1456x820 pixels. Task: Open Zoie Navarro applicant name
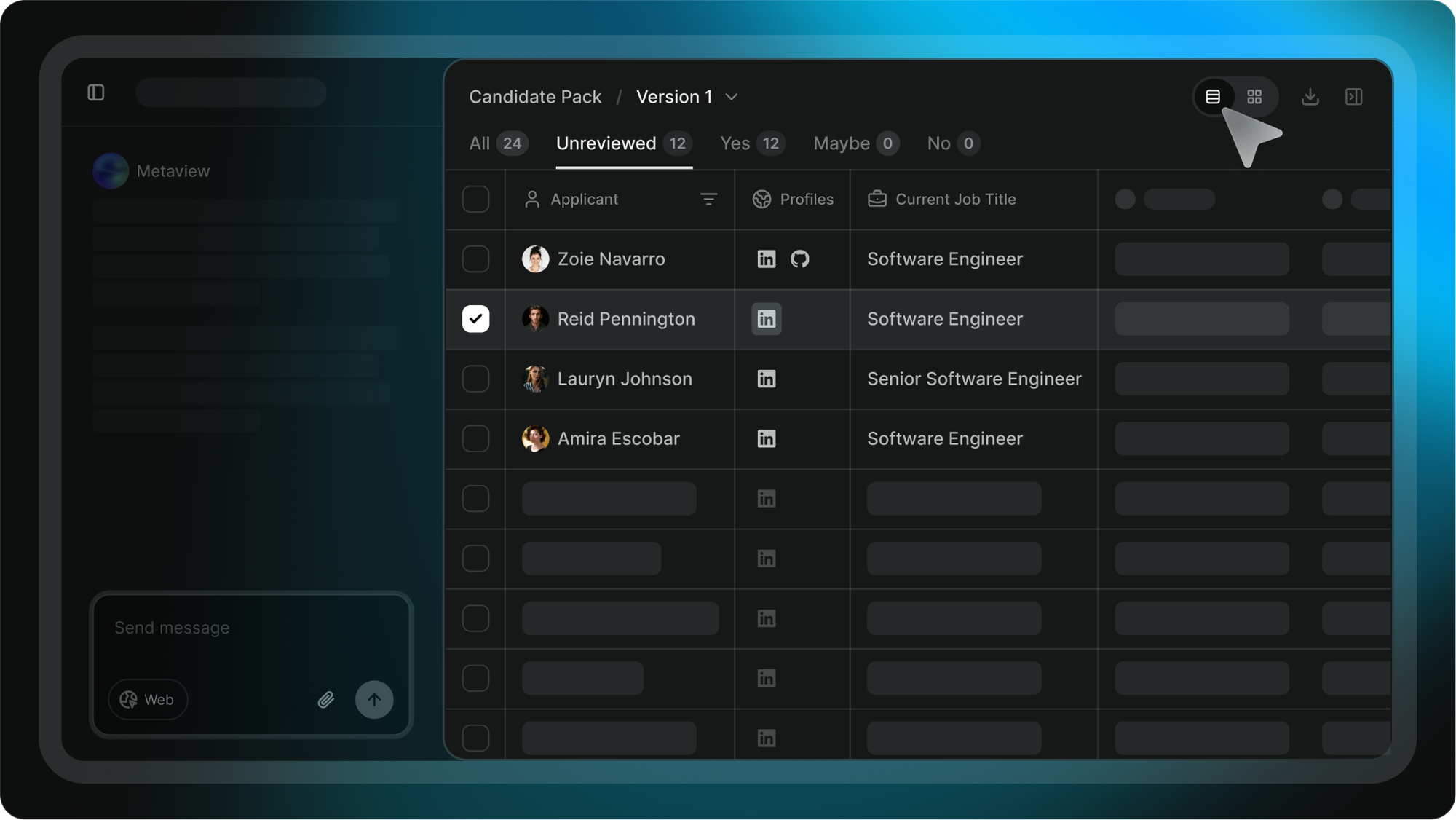pos(612,259)
